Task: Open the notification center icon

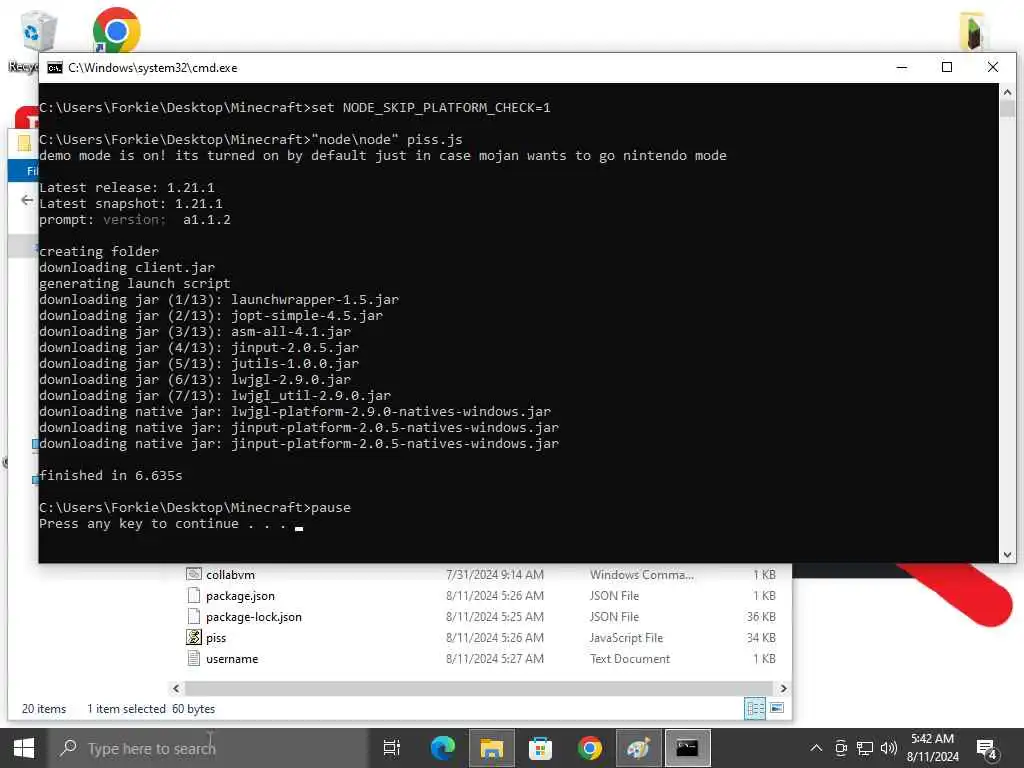Action: pos(986,748)
